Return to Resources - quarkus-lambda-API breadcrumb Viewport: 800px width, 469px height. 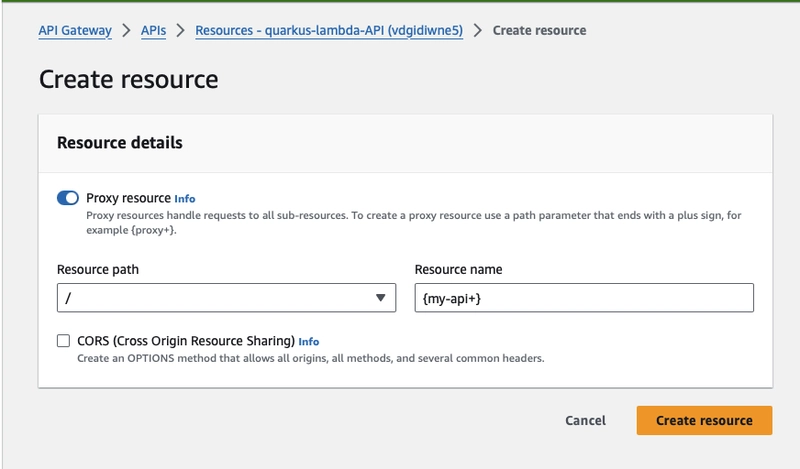pyautogui.click(x=329, y=31)
